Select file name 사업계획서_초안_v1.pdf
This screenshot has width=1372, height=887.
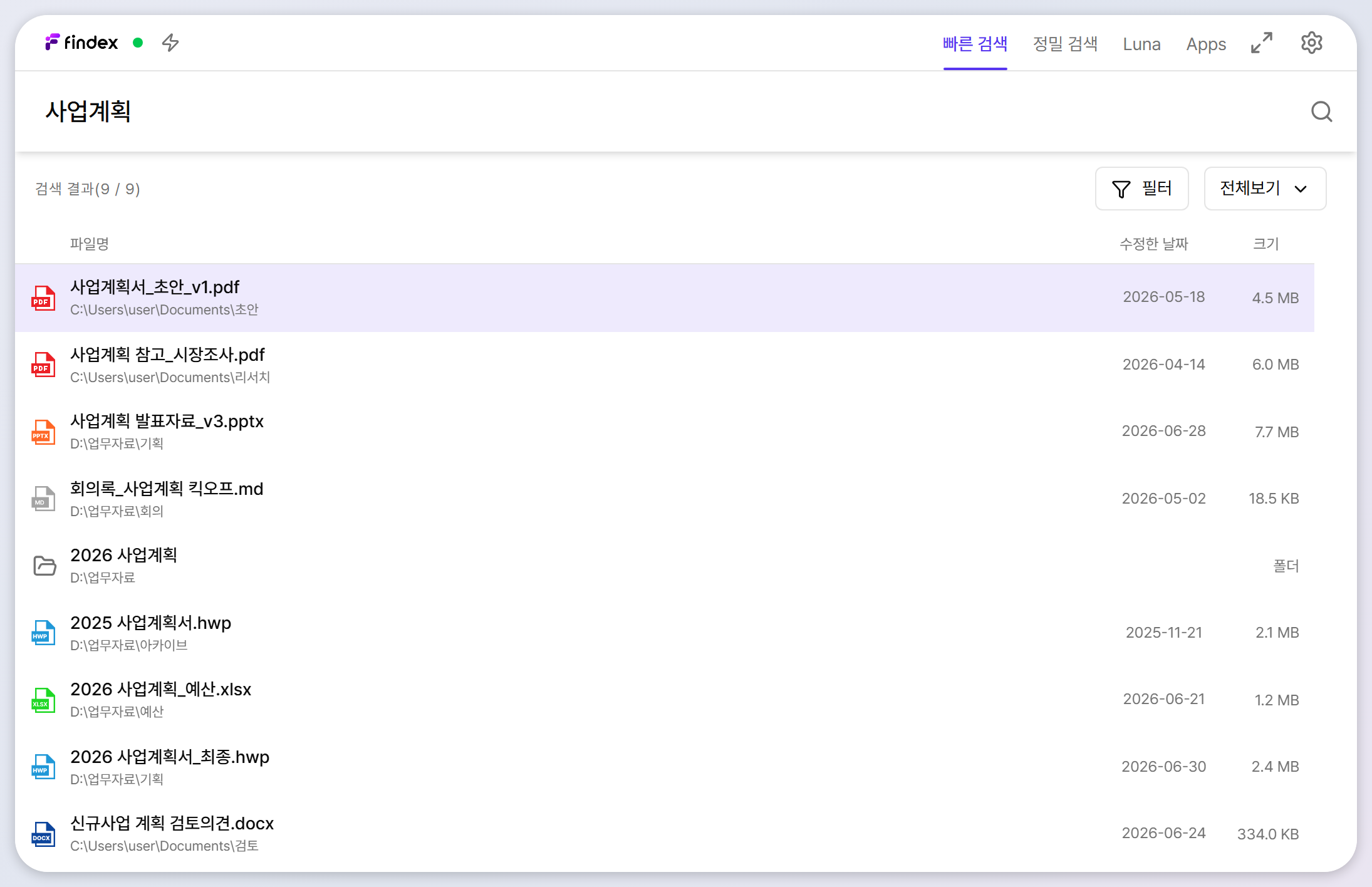tap(155, 287)
